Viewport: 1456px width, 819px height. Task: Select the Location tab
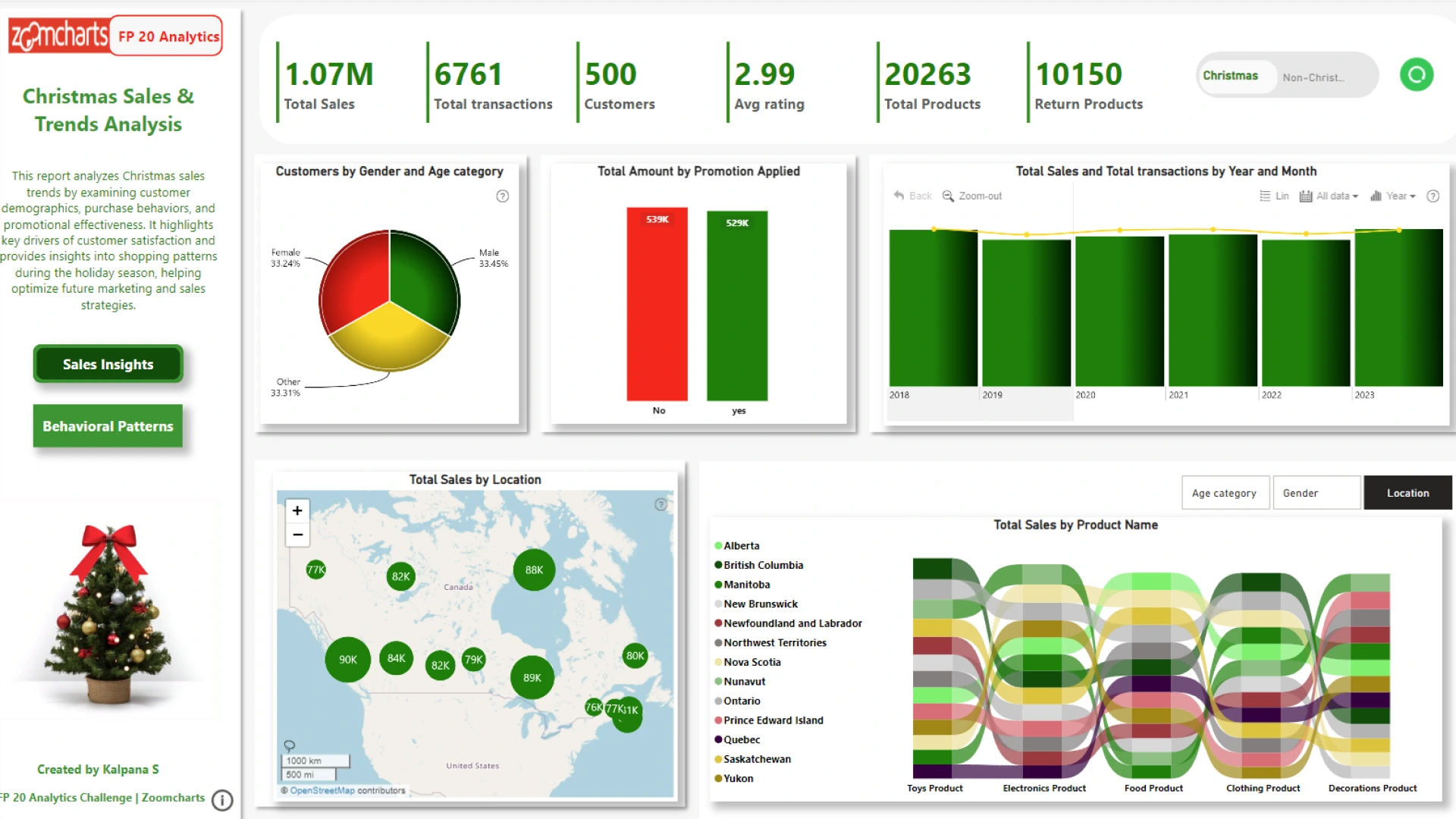(x=1407, y=493)
